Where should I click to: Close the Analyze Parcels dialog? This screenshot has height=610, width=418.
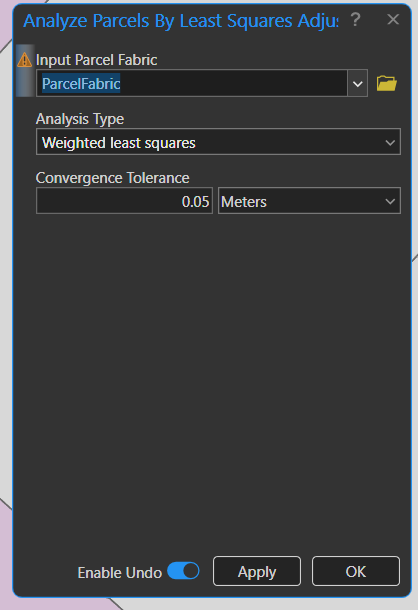(x=393, y=19)
